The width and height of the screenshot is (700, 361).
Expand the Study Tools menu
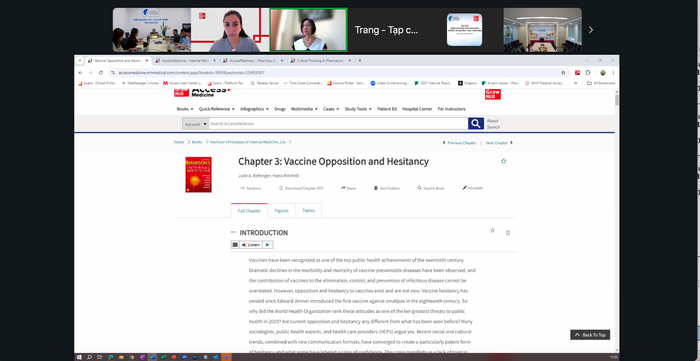tap(358, 109)
